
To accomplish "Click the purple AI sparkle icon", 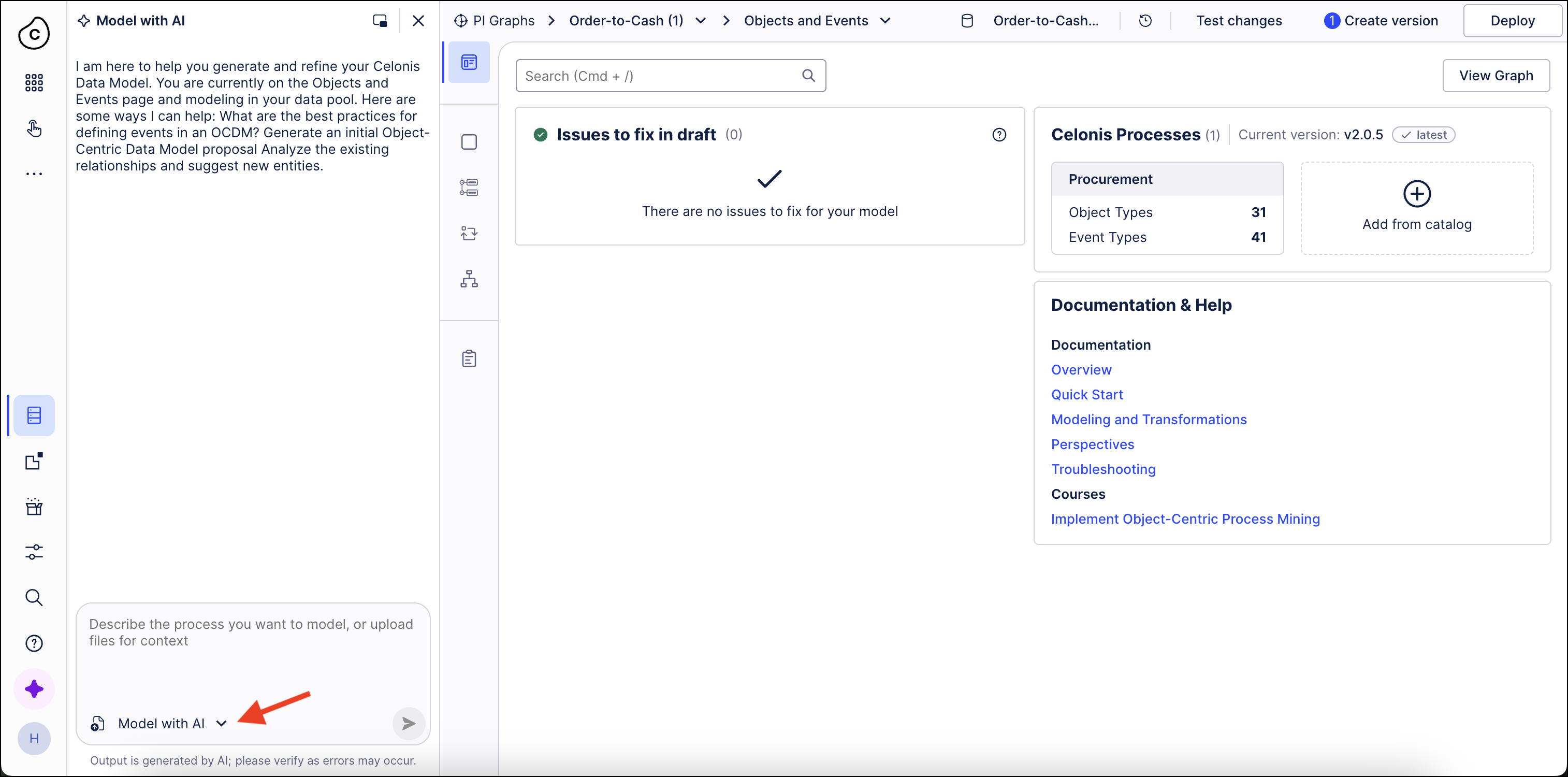I will [34, 689].
